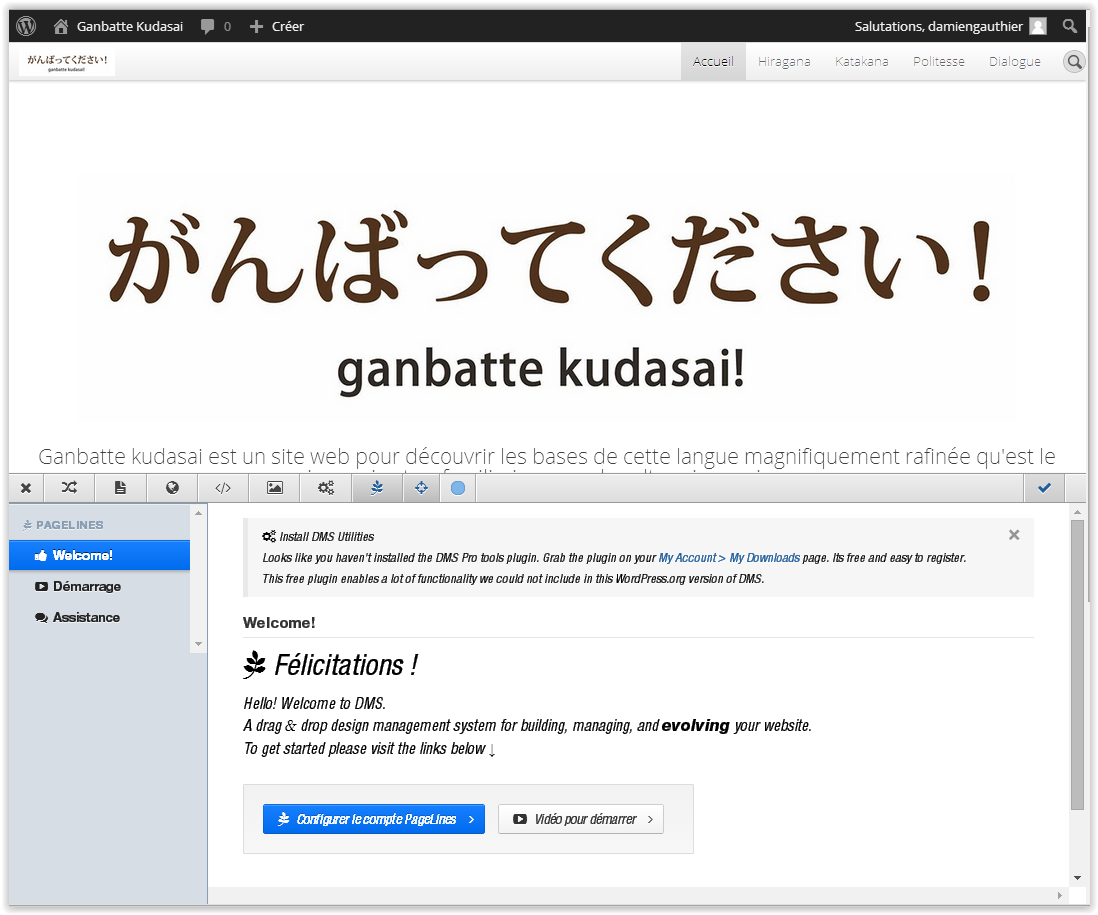The image size is (1098, 915).
Task: Open the Hiragana menu item
Action: [x=784, y=62]
